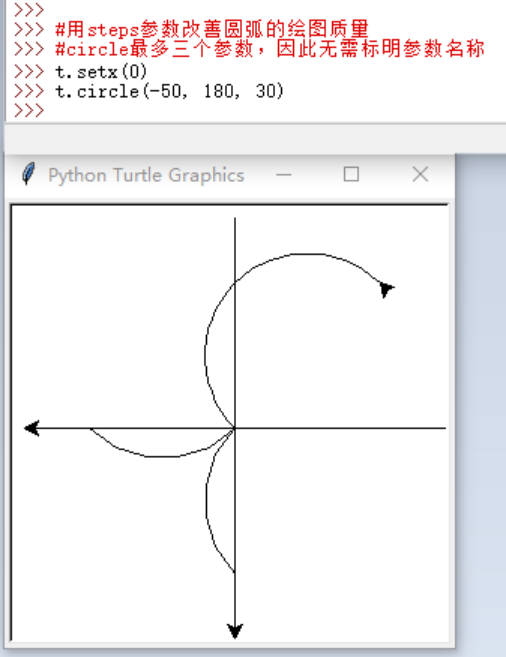This screenshot has height=657, width=506.
Task: Select the Python Turtle Graphics title text
Action: click(146, 175)
